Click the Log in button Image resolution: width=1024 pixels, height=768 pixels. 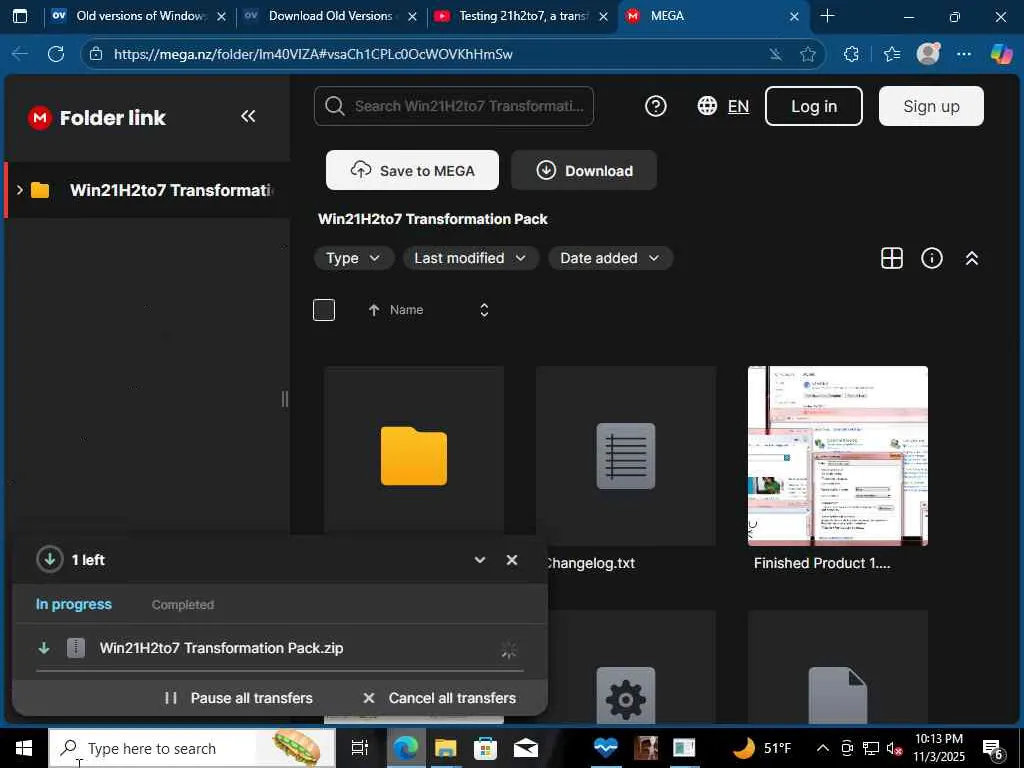(x=814, y=106)
